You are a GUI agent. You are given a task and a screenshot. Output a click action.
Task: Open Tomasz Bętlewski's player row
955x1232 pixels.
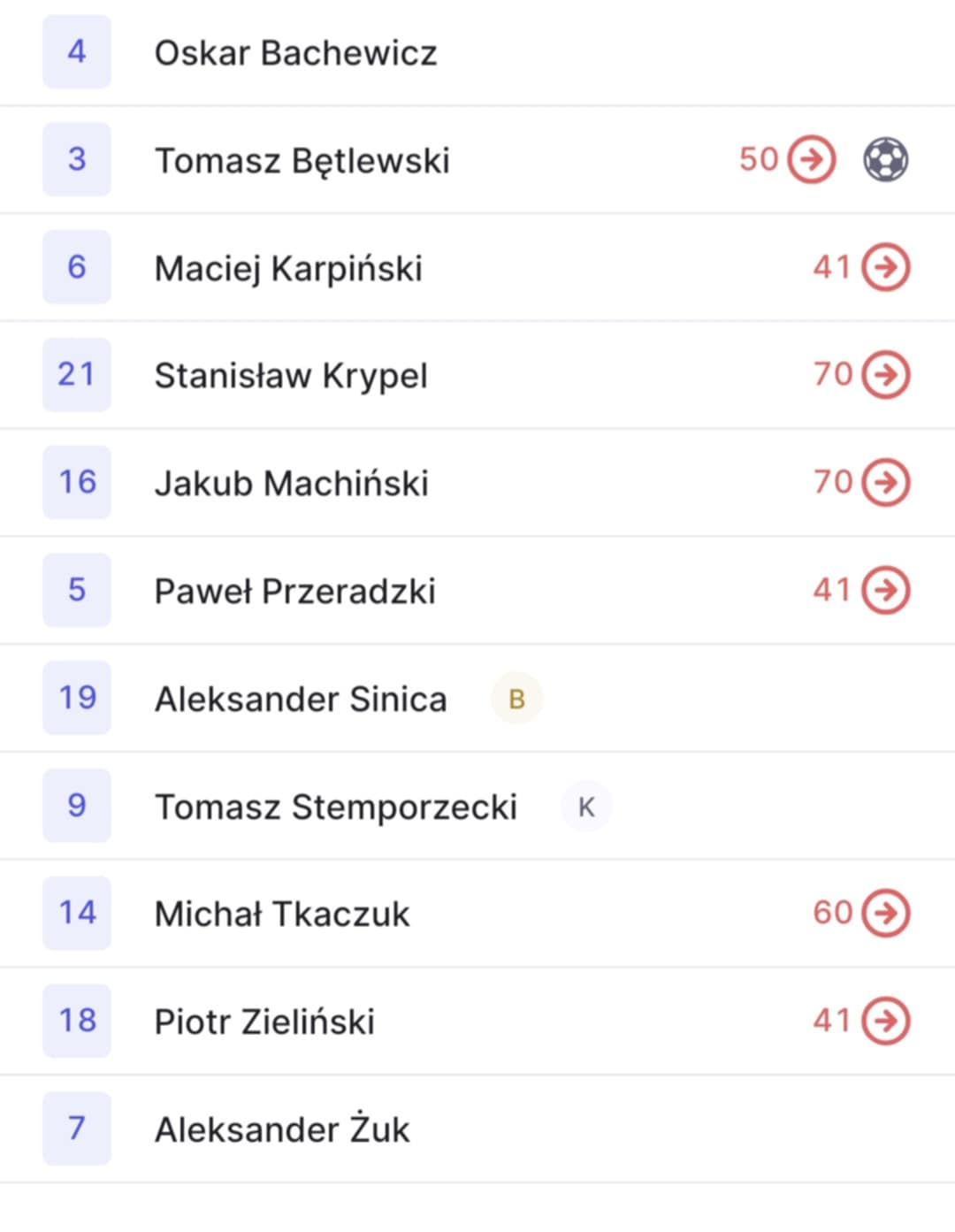tap(477, 160)
